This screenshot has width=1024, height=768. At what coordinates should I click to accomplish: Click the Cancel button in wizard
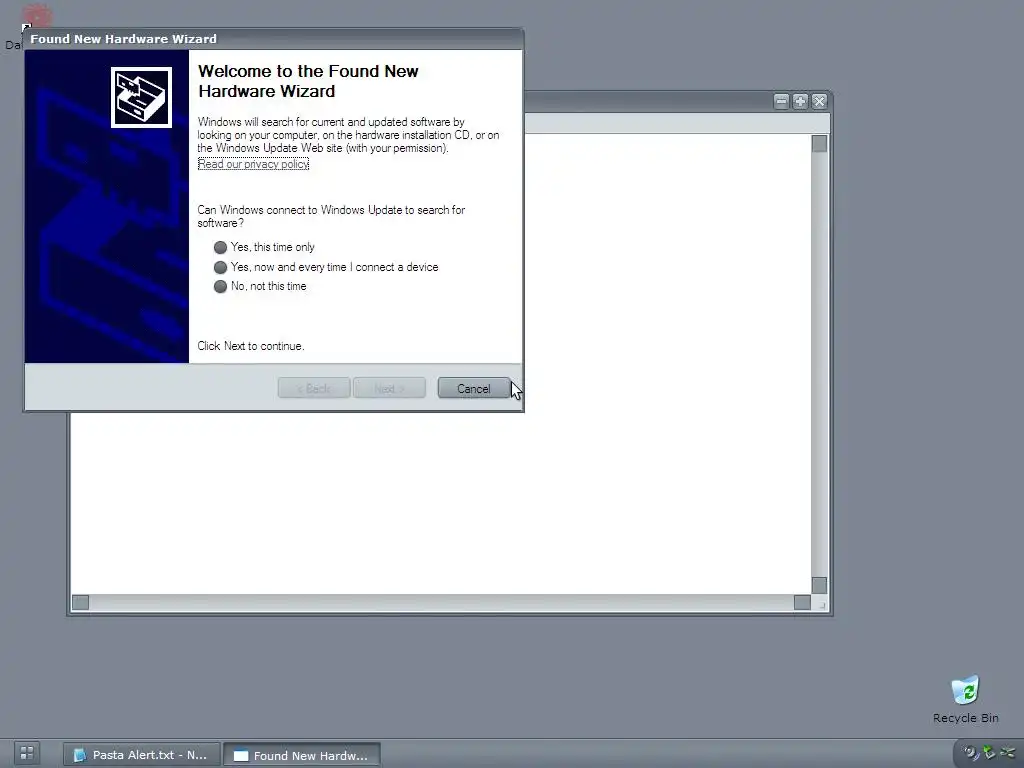[473, 388]
